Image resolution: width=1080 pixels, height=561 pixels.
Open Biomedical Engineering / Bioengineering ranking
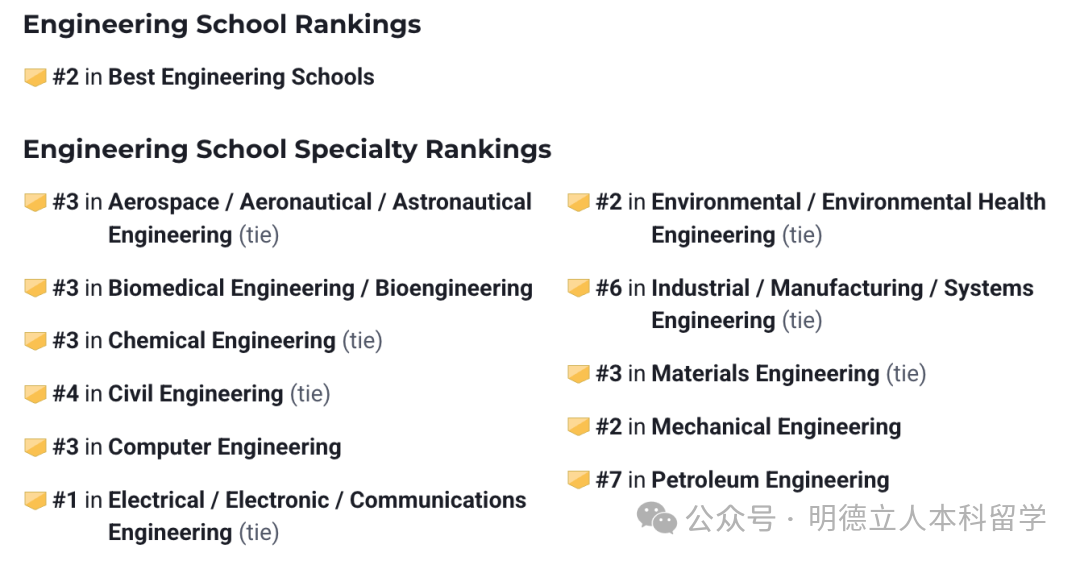tap(320, 287)
